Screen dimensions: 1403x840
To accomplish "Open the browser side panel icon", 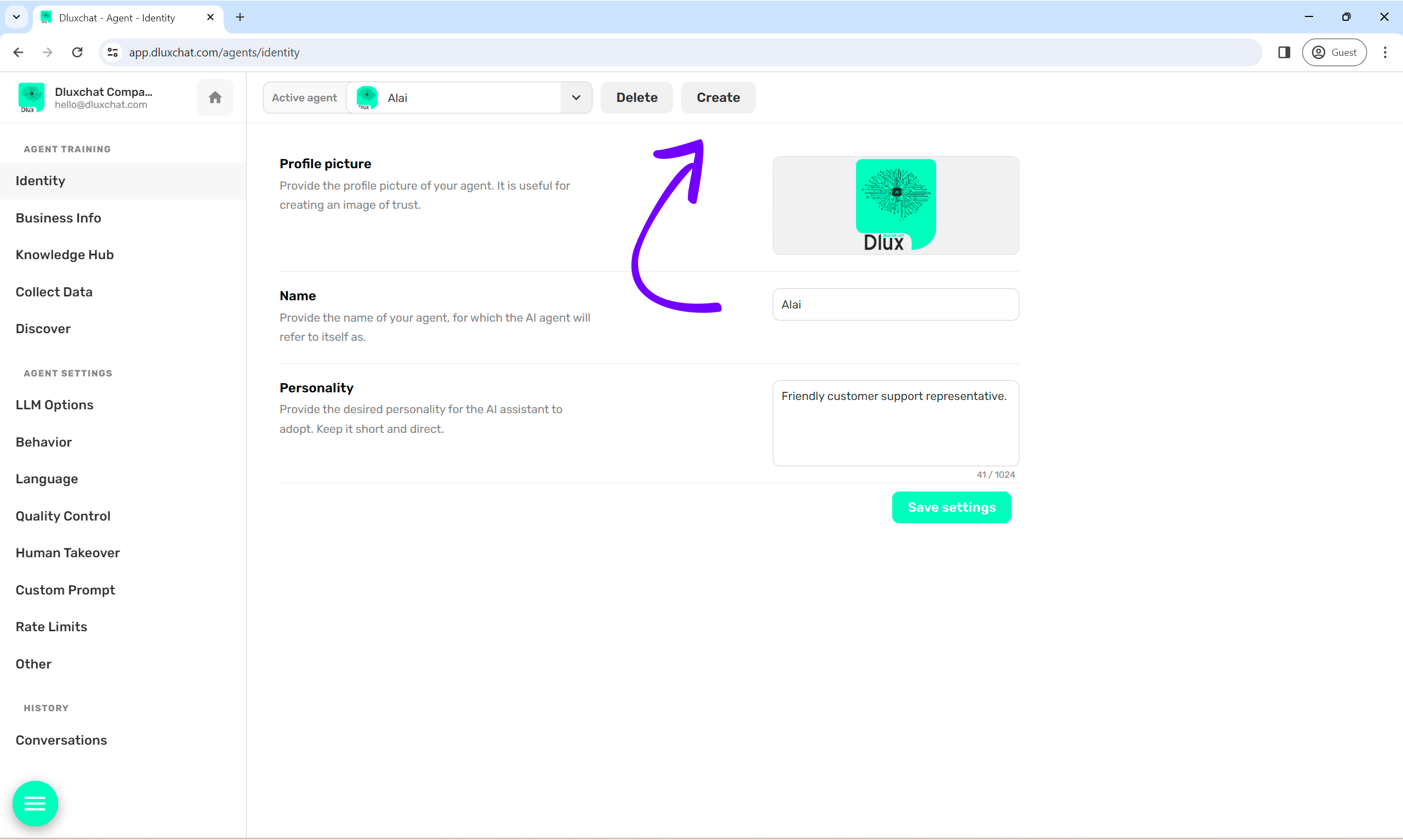I will tap(1284, 52).
